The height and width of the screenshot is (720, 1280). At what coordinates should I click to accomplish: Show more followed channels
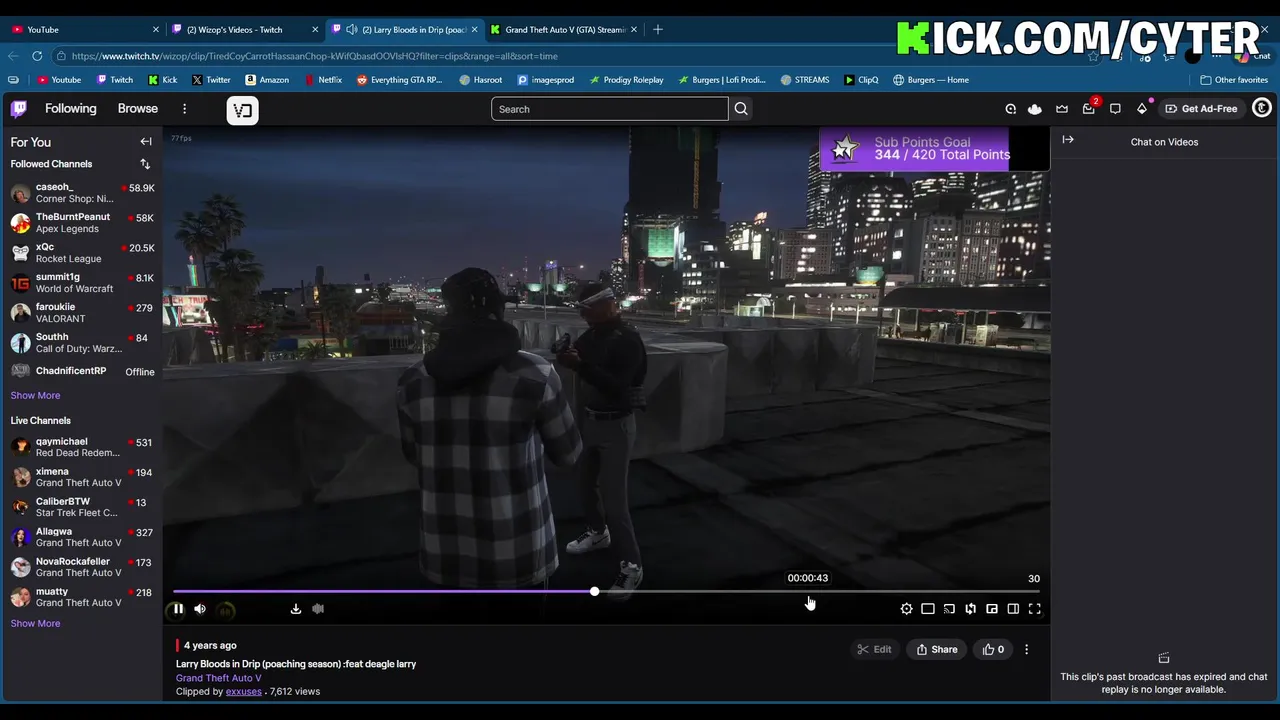(35, 396)
